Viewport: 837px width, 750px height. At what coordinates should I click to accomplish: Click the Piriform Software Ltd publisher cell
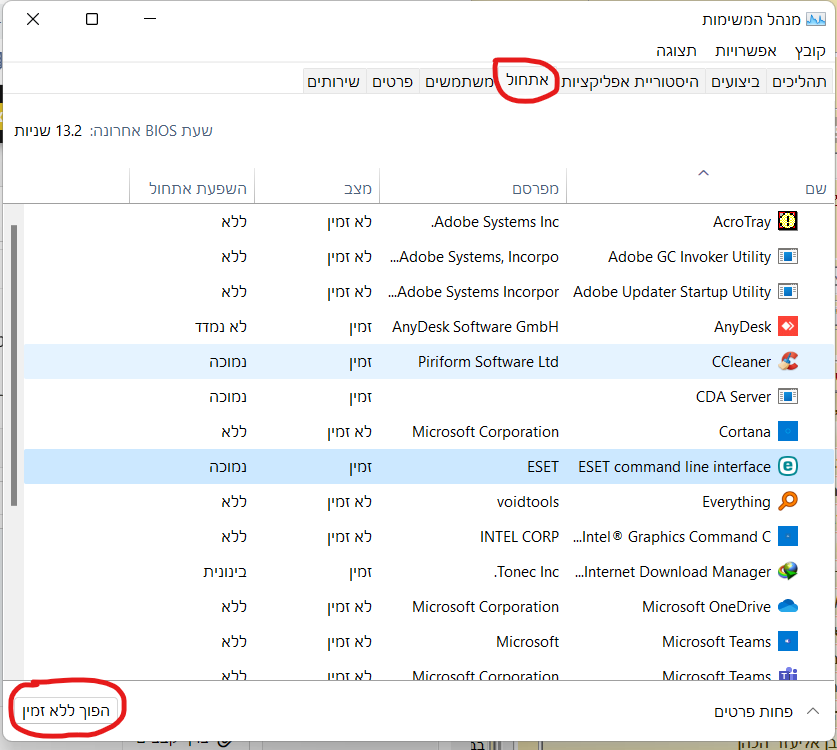coord(488,362)
